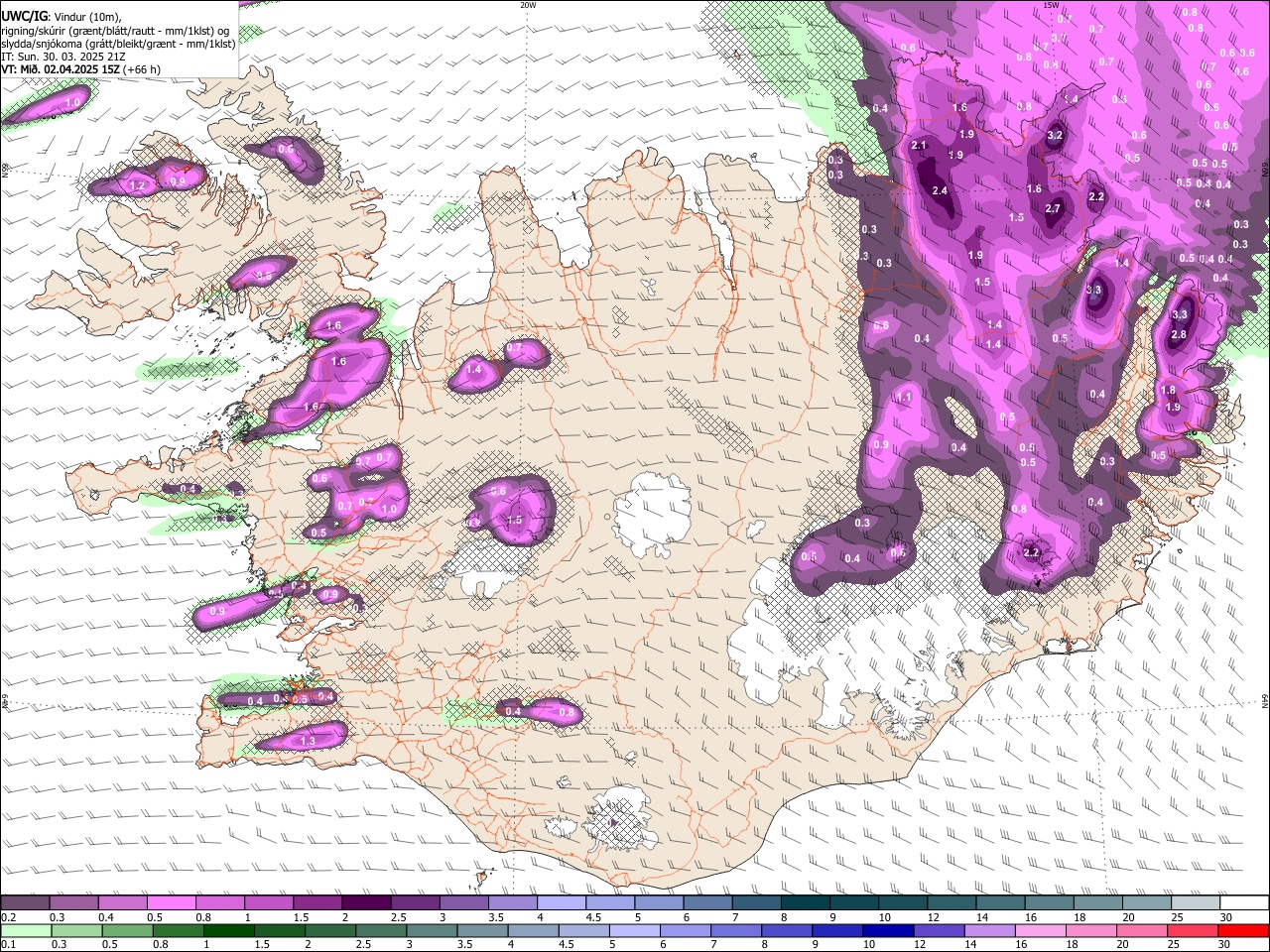
Task: Select the '1.3' precipitation value
Action: 308,742
